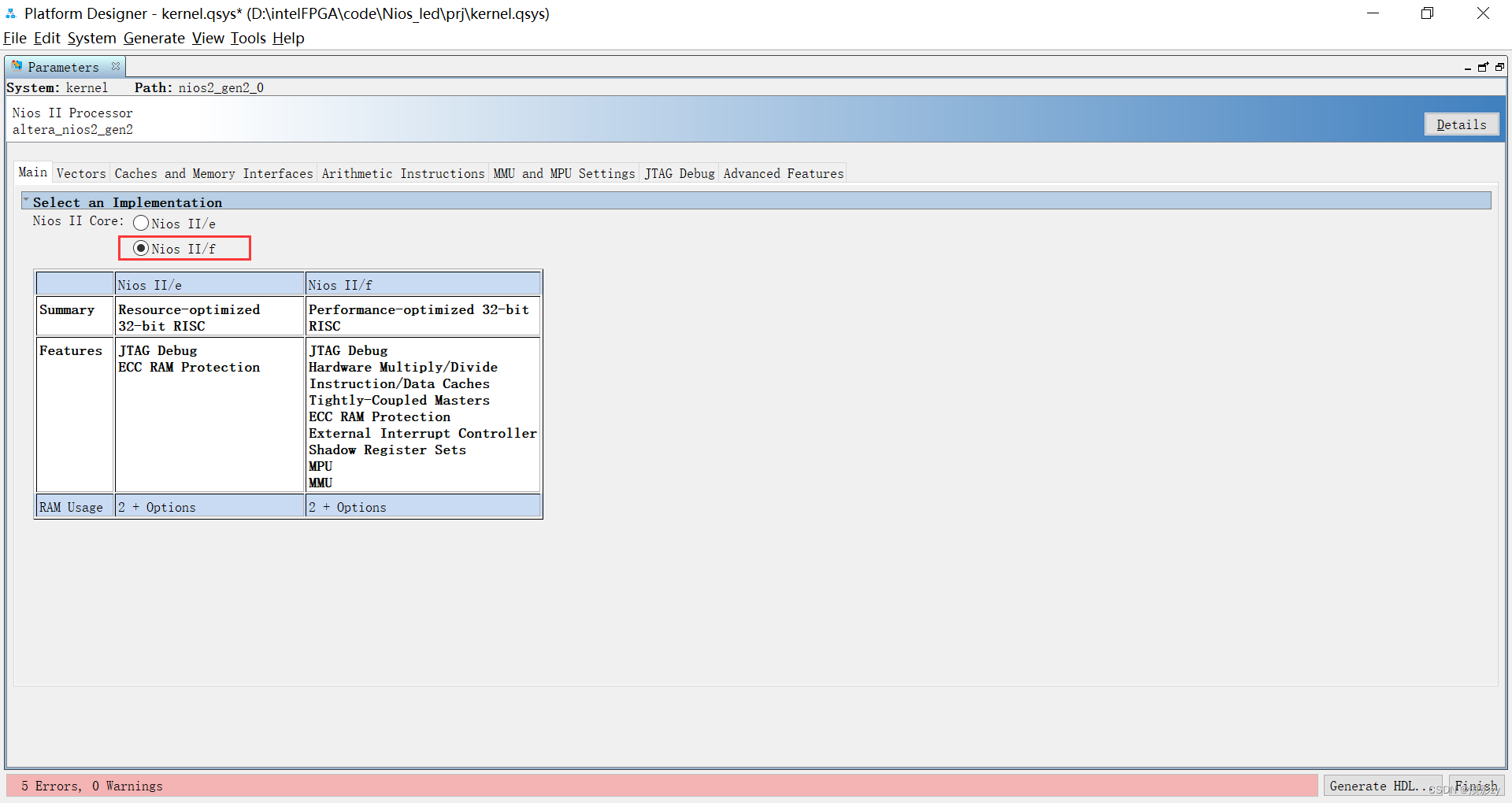
Task: Switch to the Advanced Features tab
Action: [784, 173]
